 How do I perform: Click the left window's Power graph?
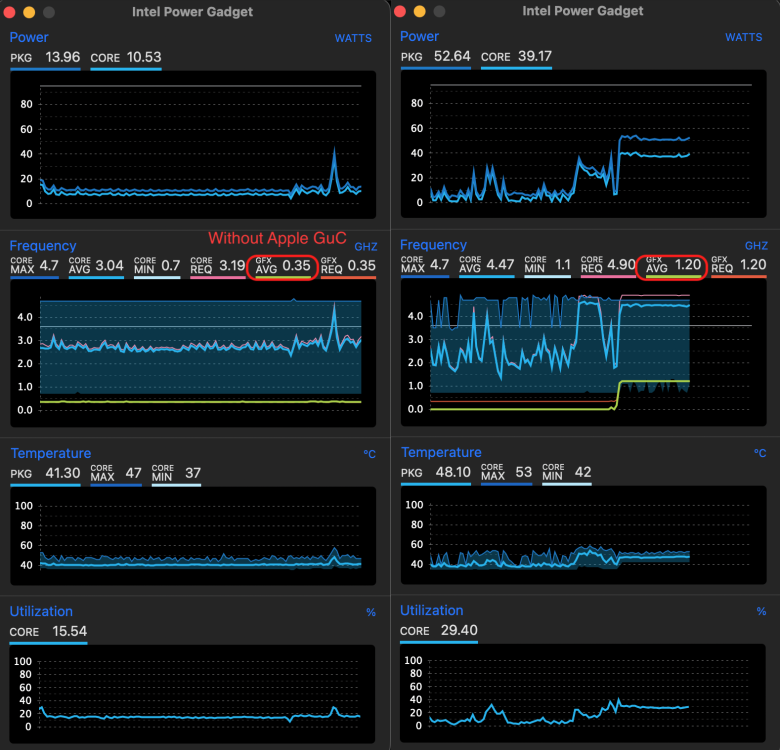click(193, 145)
